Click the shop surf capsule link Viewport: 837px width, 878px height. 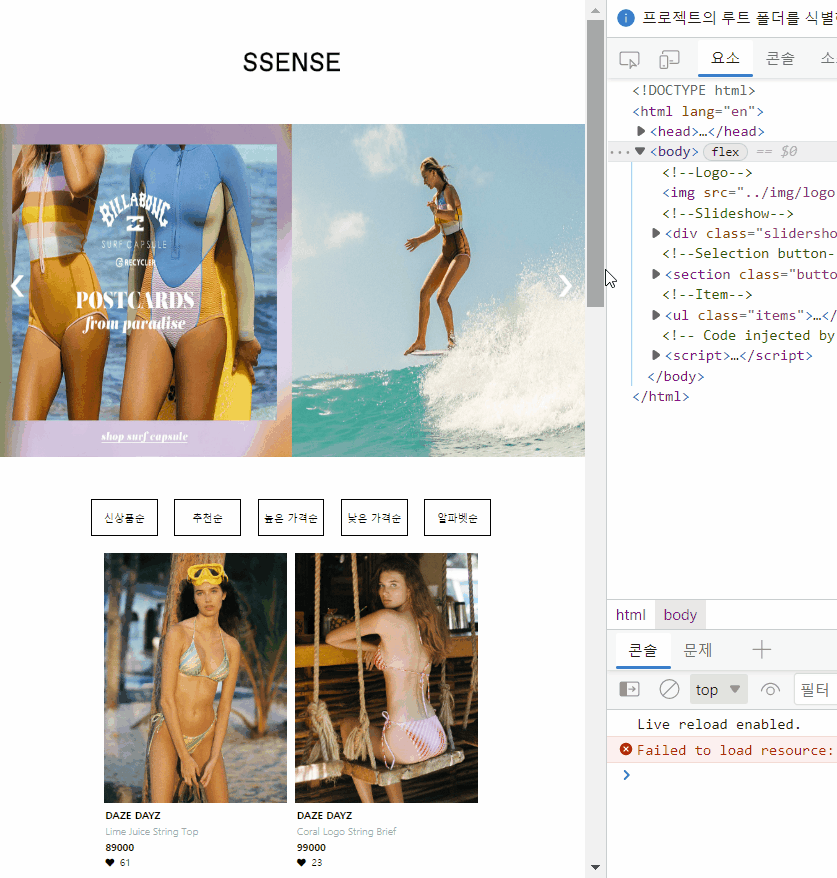point(144,436)
